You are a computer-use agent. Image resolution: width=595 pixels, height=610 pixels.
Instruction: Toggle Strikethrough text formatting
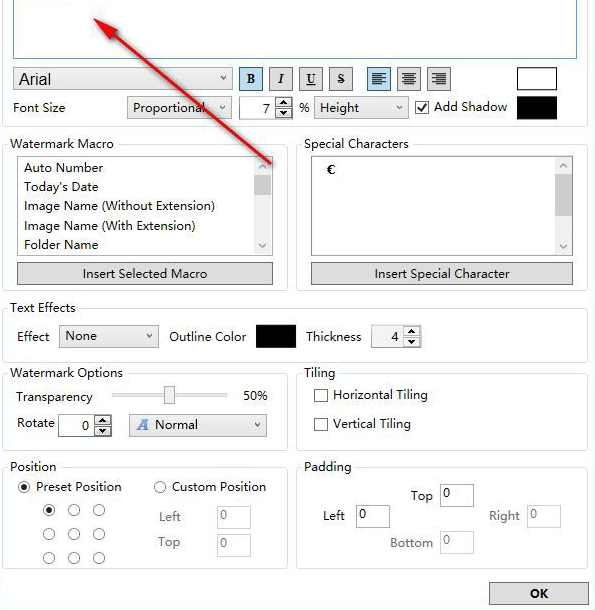pyautogui.click(x=341, y=79)
